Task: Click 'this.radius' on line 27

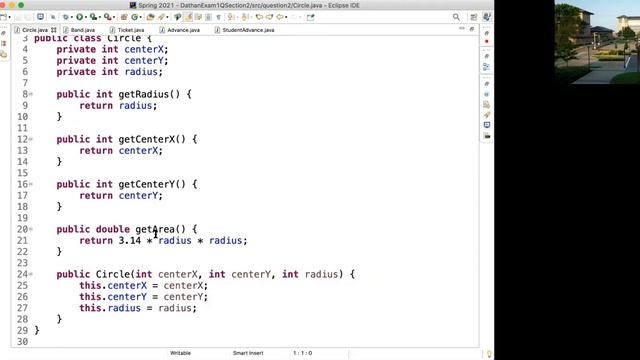Action: [x=110, y=308]
